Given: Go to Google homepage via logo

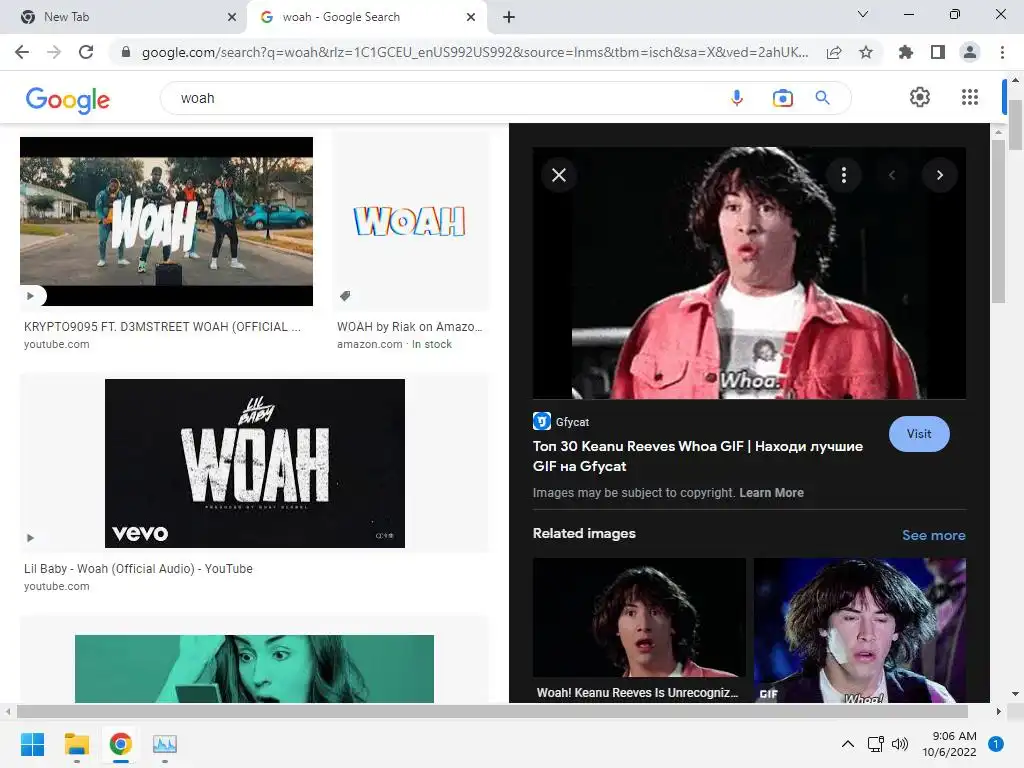Looking at the screenshot, I should [x=67, y=99].
